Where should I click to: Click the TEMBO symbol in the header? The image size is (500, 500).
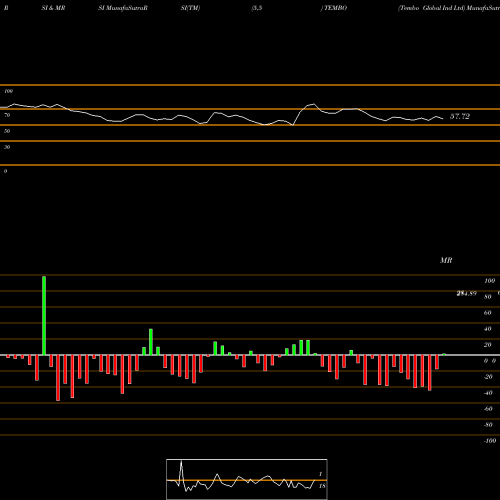click(335, 8)
